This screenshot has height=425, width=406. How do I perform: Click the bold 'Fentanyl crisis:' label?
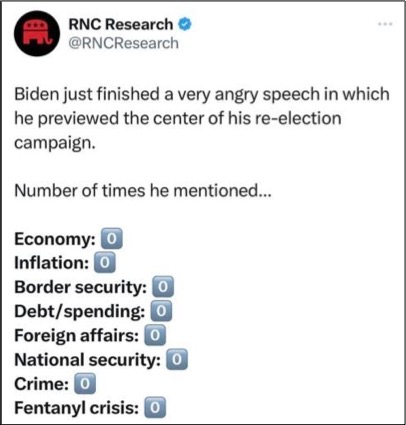point(77,408)
